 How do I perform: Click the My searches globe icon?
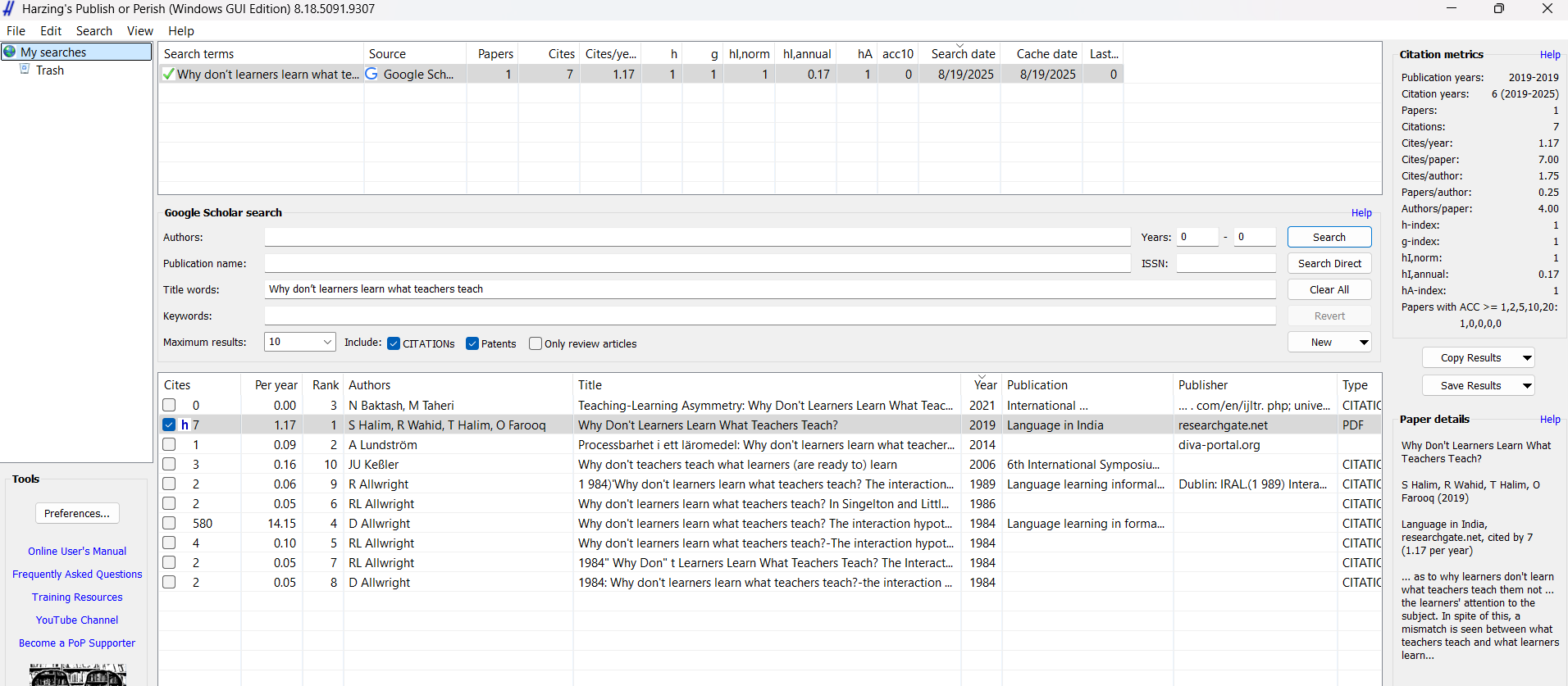tap(10, 52)
